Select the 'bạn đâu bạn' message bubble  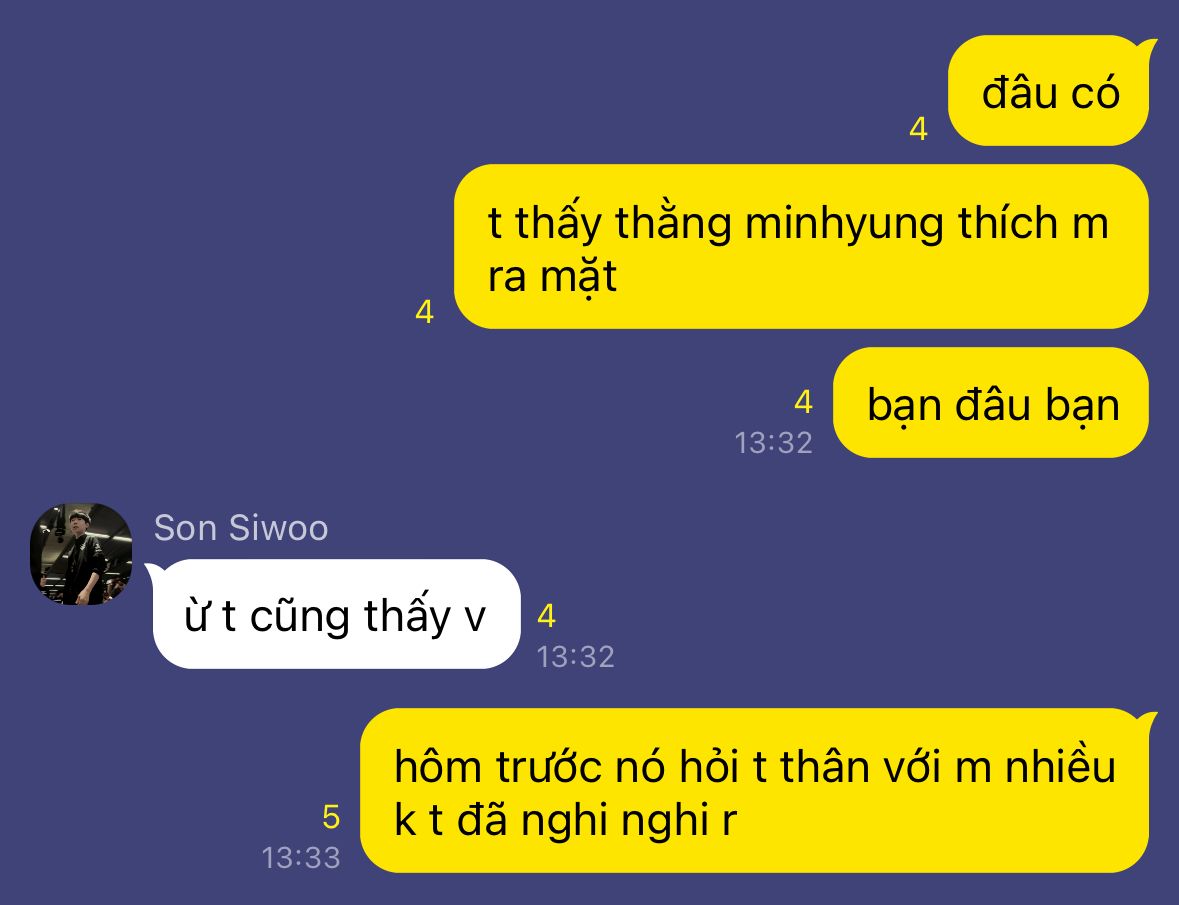[991, 403]
